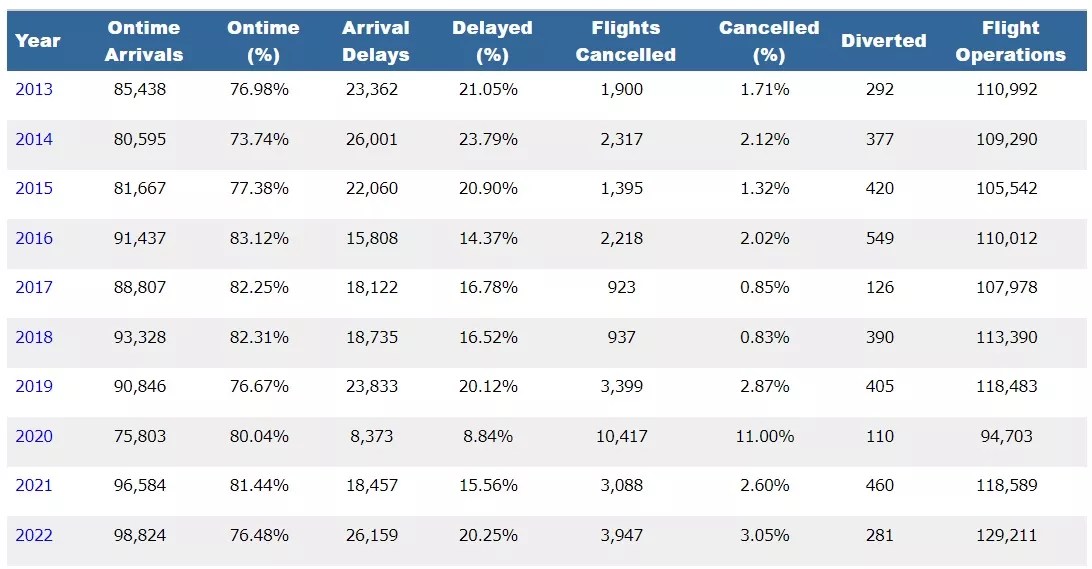Select the 2016 year link

click(x=34, y=238)
